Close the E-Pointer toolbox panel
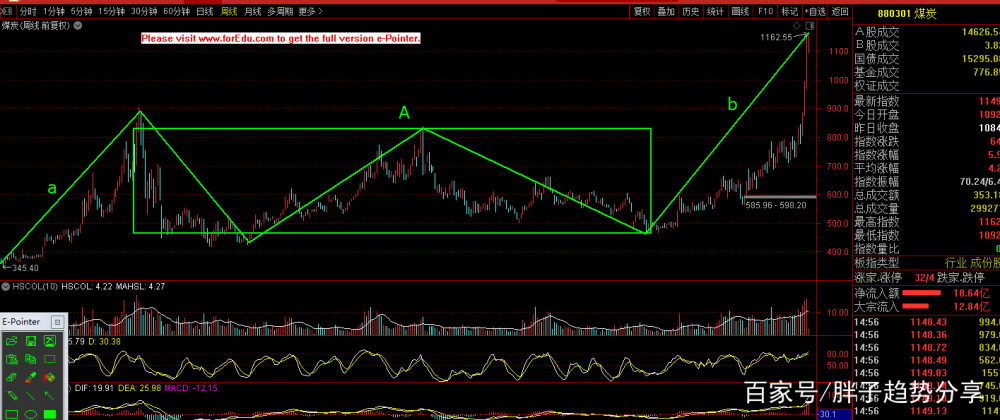This screenshot has height=420, width=1000. pyautogui.click(x=57, y=322)
